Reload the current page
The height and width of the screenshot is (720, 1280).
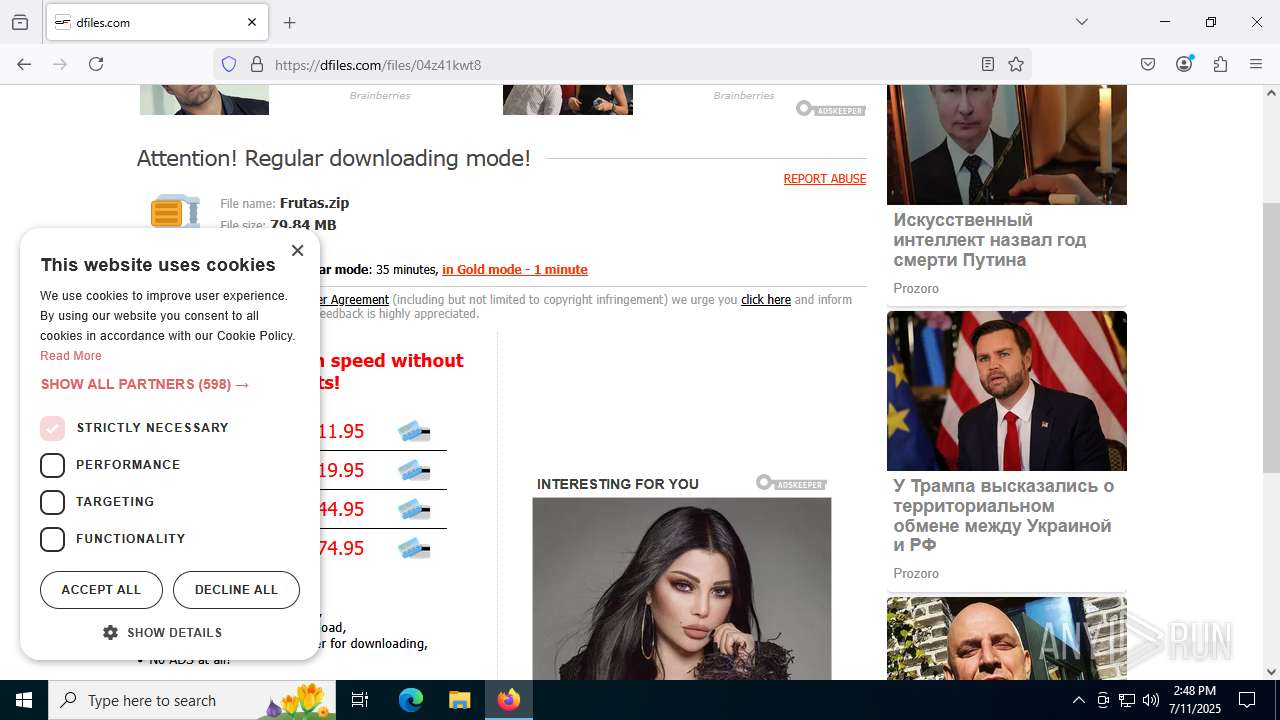point(96,64)
